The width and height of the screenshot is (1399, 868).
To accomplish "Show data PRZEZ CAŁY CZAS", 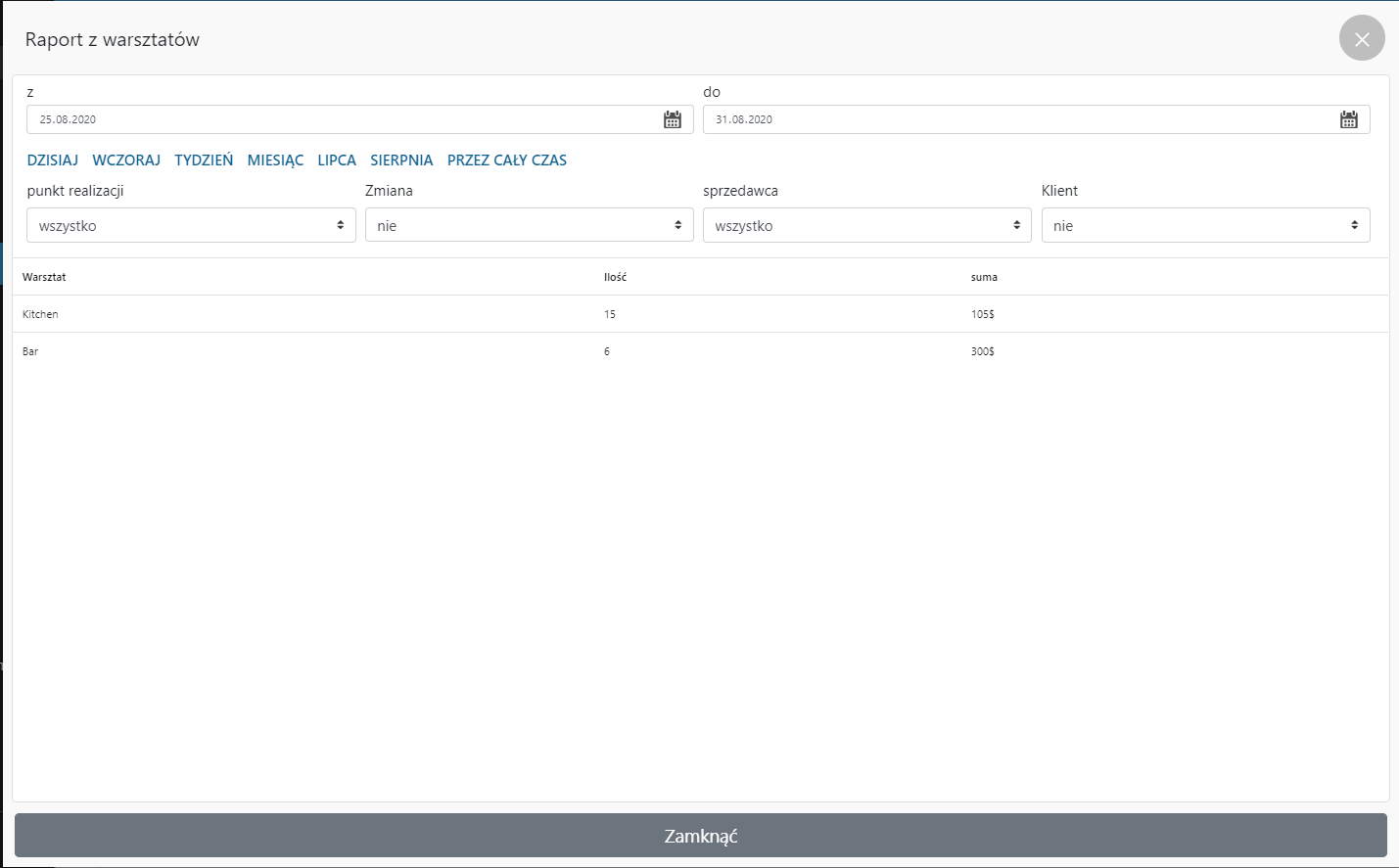I will pyautogui.click(x=507, y=160).
